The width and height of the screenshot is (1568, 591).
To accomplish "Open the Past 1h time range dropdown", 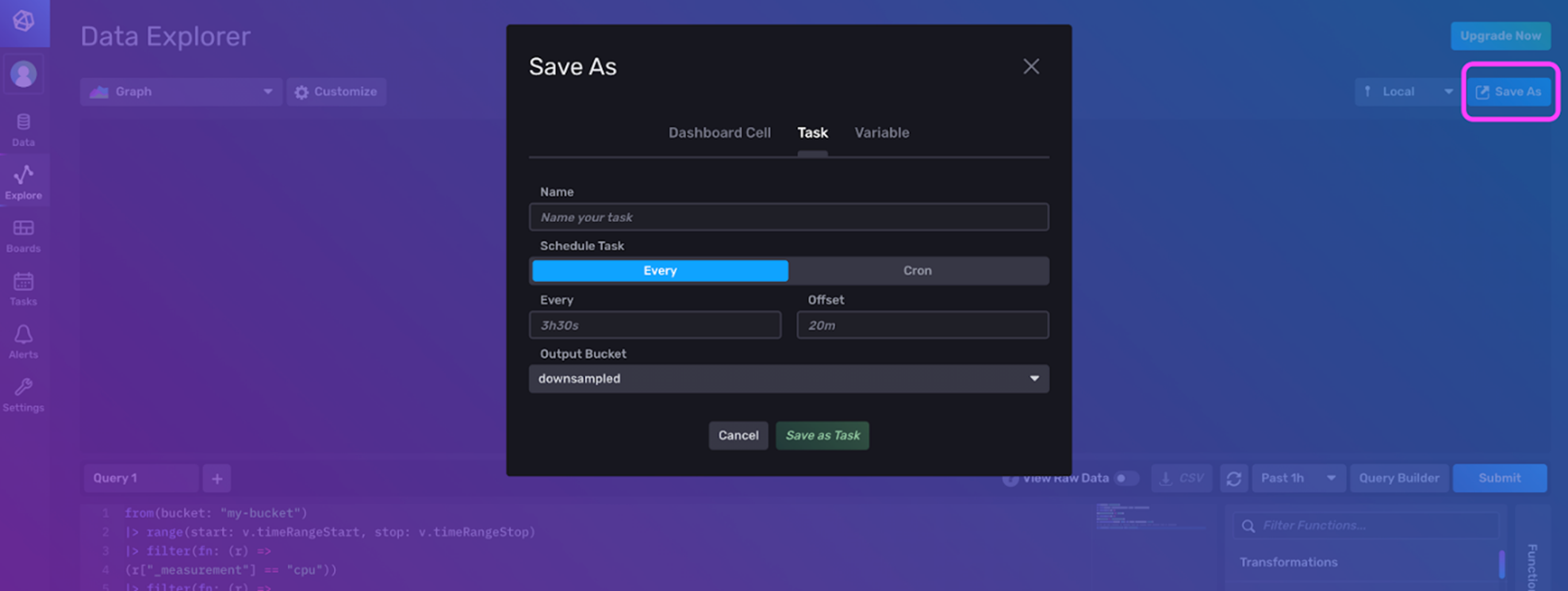I will pyautogui.click(x=1298, y=478).
